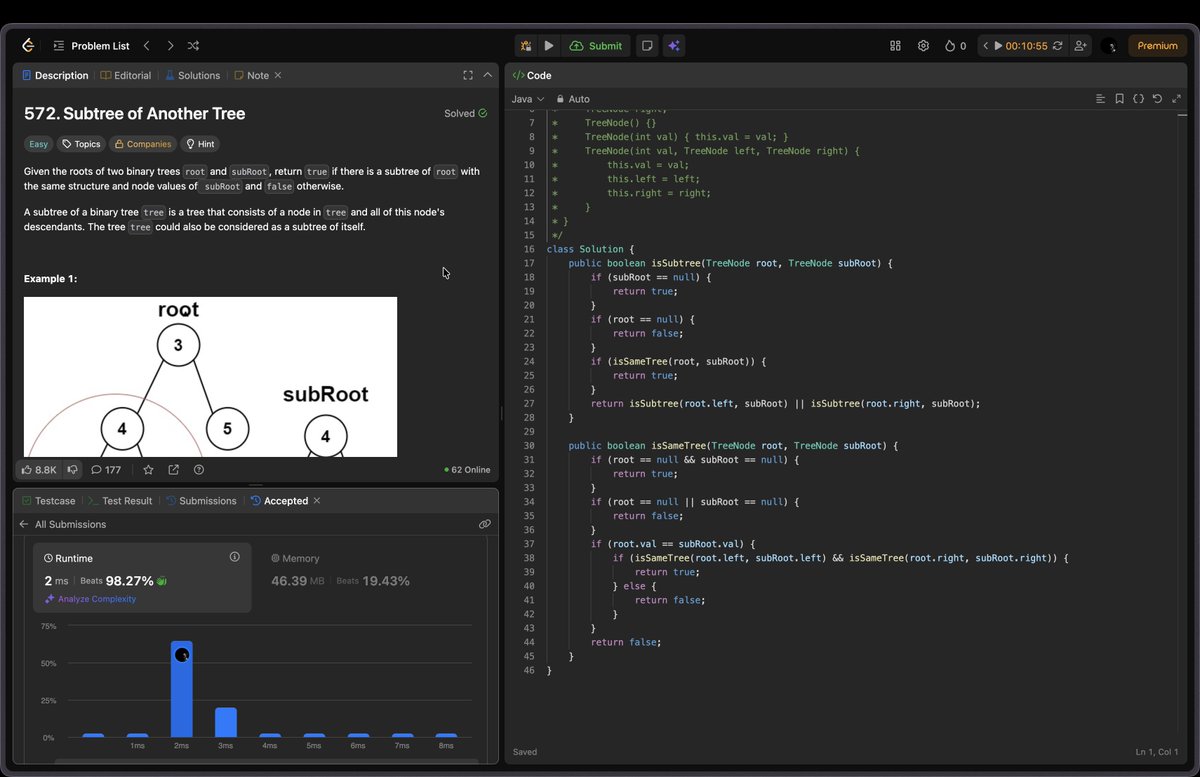The width and height of the screenshot is (1200, 777).
Task: Close the Accepted tab
Action: click(x=317, y=500)
